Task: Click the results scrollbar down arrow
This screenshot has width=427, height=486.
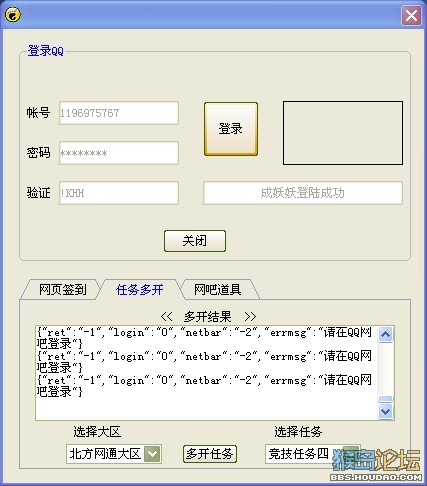Action: pyautogui.click(x=386, y=411)
